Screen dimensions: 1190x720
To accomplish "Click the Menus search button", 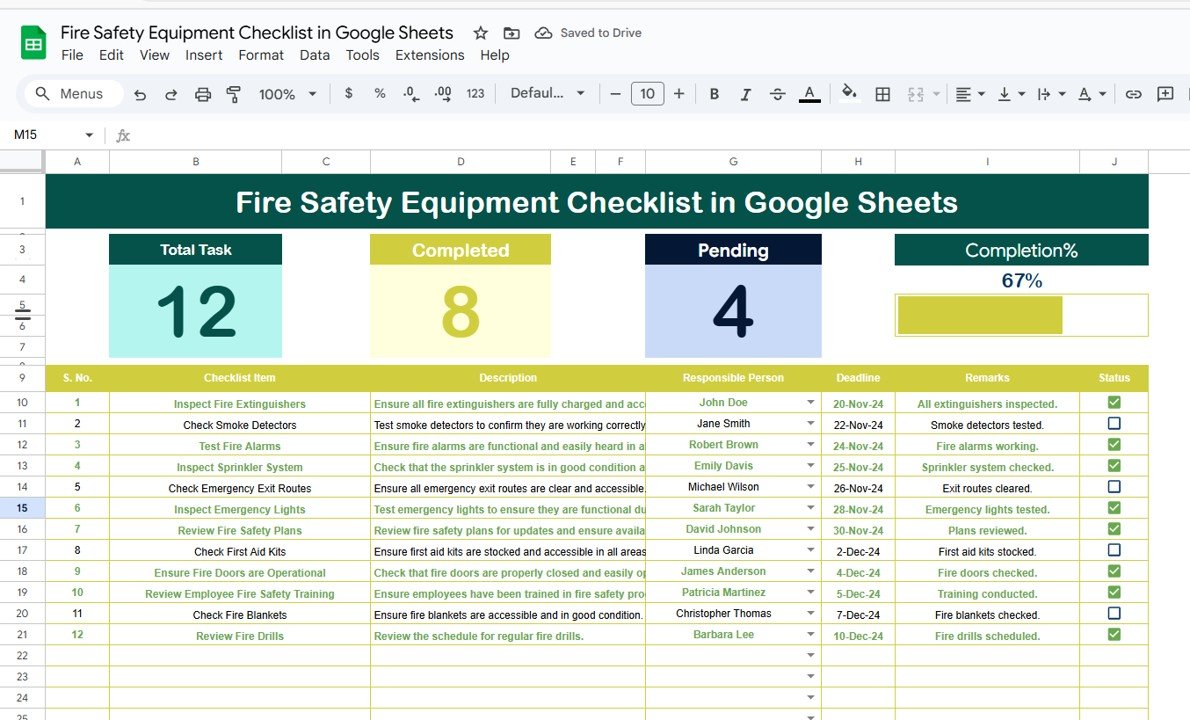I will pos(74,94).
